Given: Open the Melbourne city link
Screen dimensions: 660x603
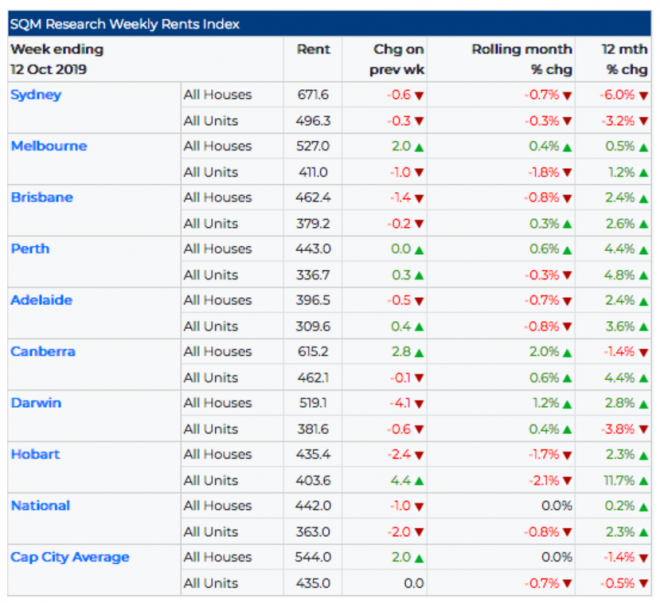Looking at the screenshot, I should [48, 146].
